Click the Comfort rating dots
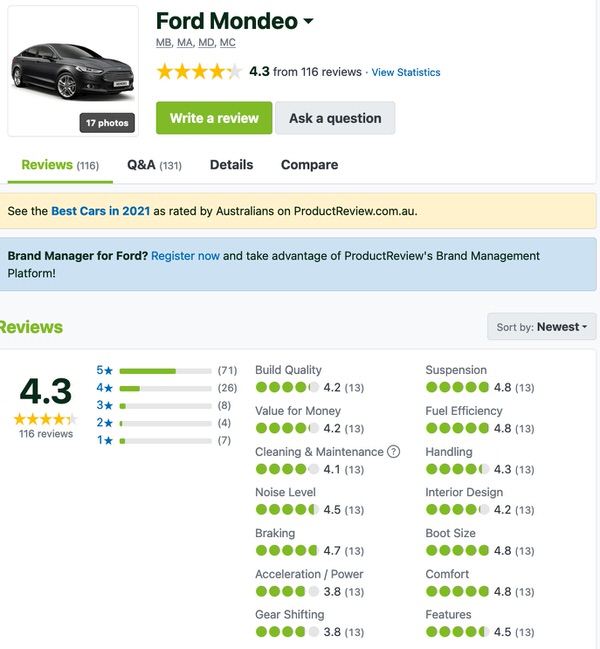The image size is (600, 649). 458,591
